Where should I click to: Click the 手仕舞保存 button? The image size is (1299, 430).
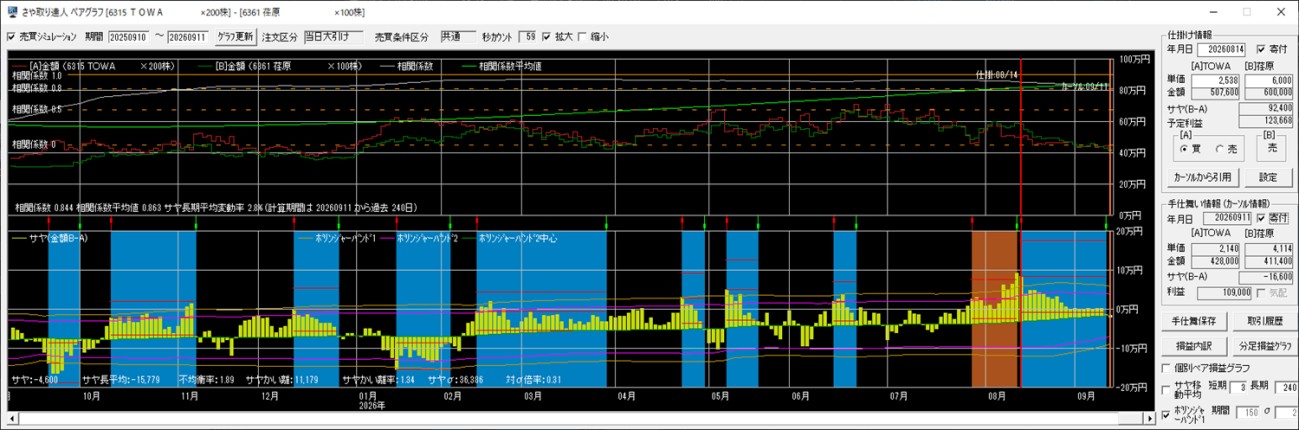point(1195,322)
